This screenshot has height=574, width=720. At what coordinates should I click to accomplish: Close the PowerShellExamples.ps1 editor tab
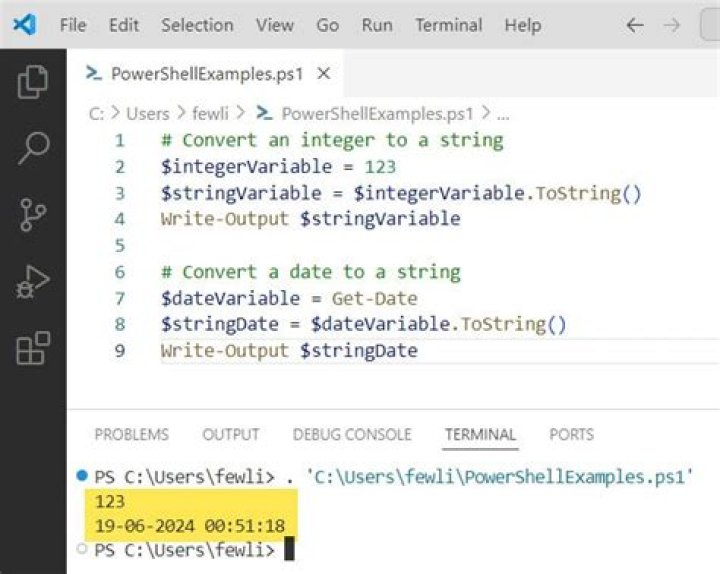click(323, 74)
